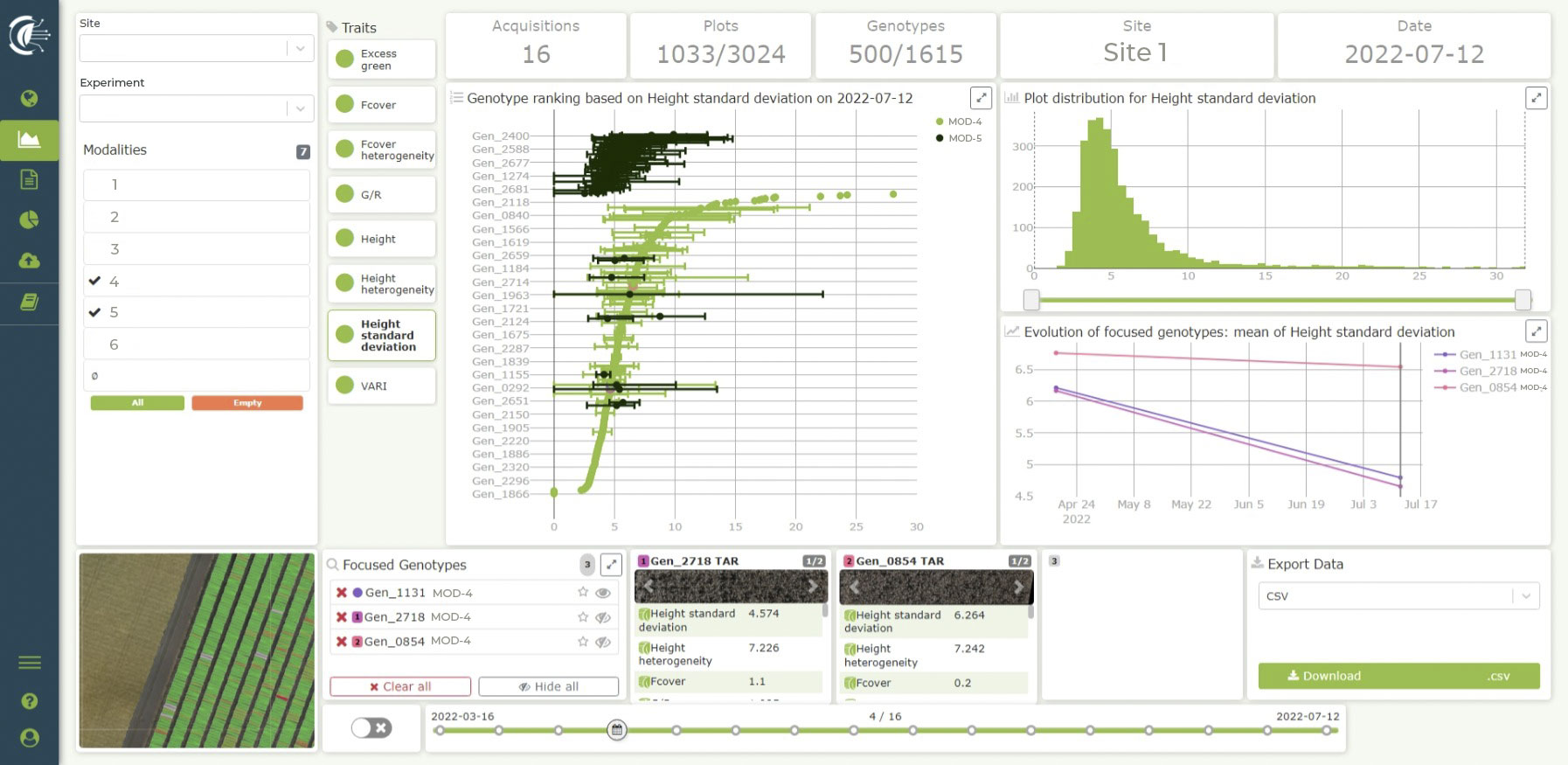The width and height of the screenshot is (1568, 765).
Task: Toggle visibility of Gen_2718
Action: 602,617
